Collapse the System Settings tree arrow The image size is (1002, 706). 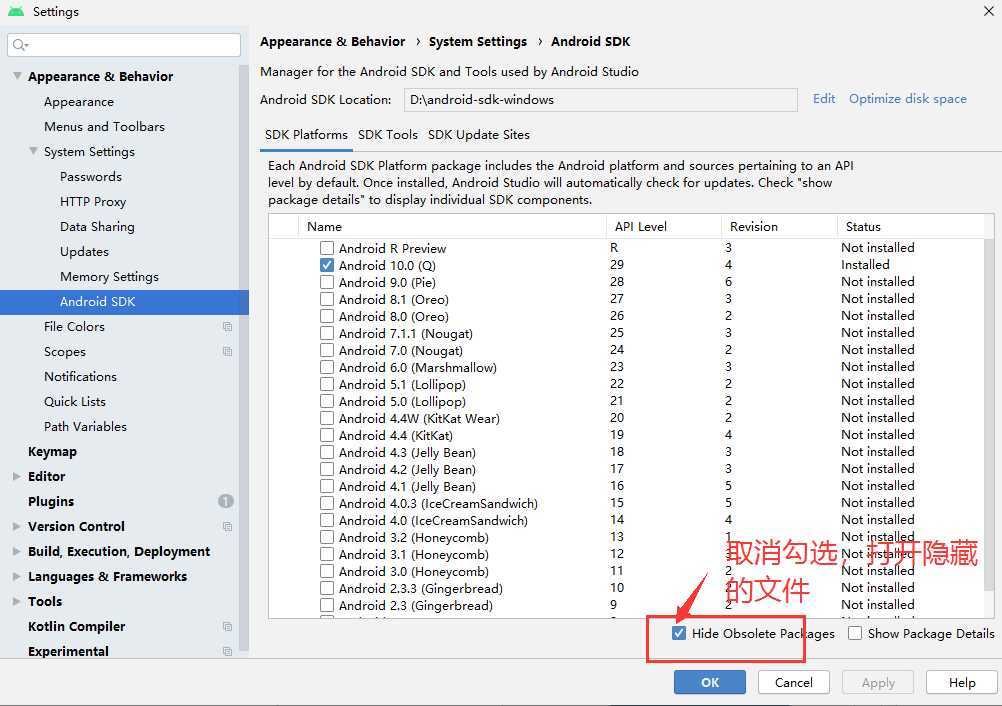coord(33,151)
